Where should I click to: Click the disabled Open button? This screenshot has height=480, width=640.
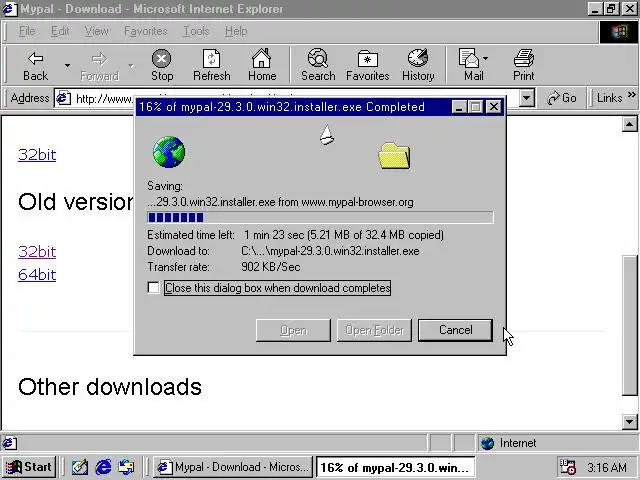click(x=293, y=330)
